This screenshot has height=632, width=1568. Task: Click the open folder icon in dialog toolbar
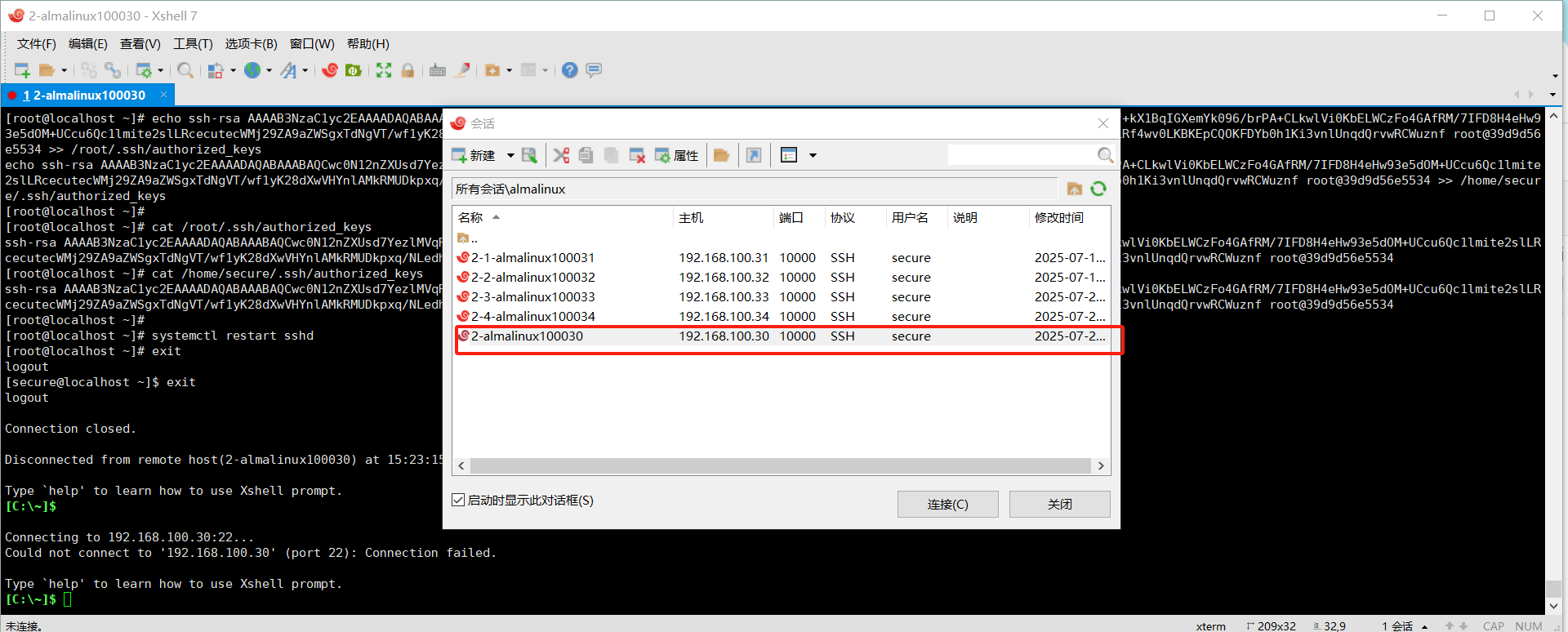pyautogui.click(x=721, y=155)
